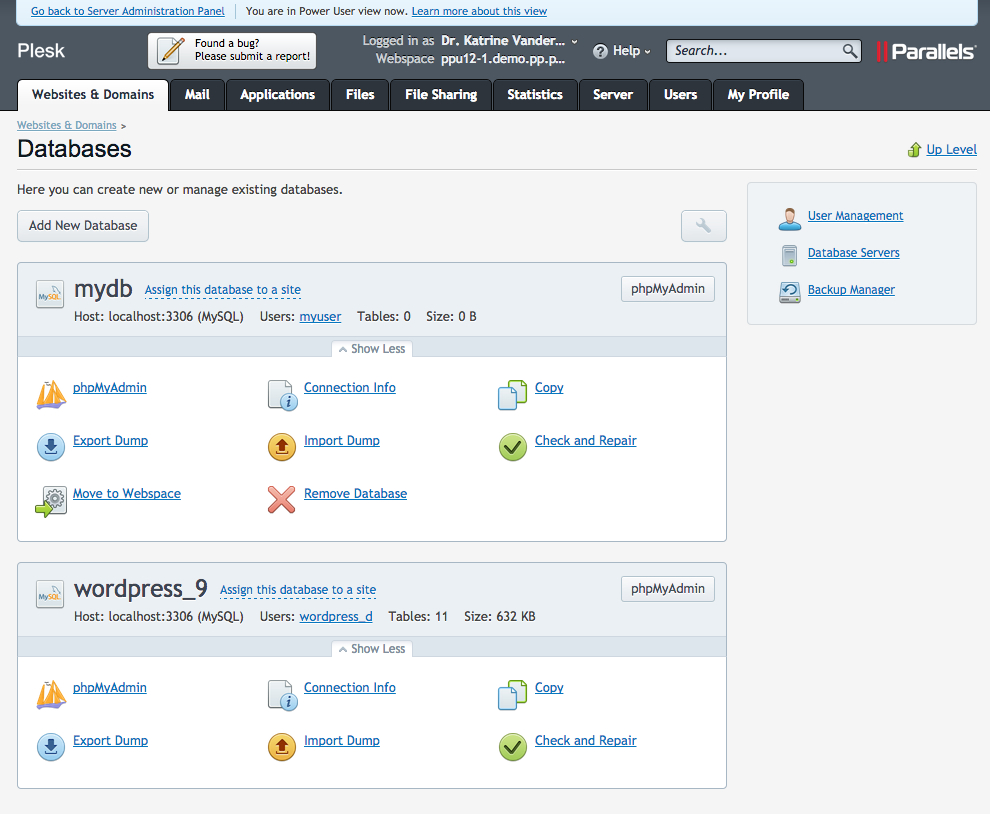Click the webspace name ppu12-1.demo.pp.p...

(503, 59)
